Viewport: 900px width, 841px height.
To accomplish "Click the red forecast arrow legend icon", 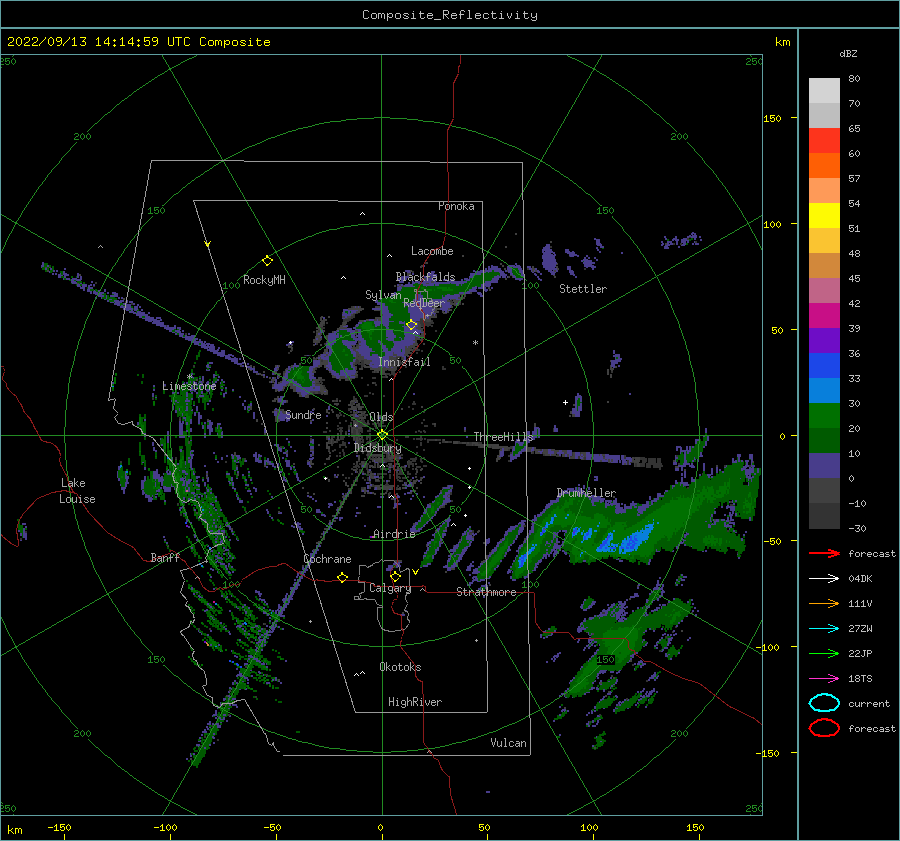I will point(824,553).
